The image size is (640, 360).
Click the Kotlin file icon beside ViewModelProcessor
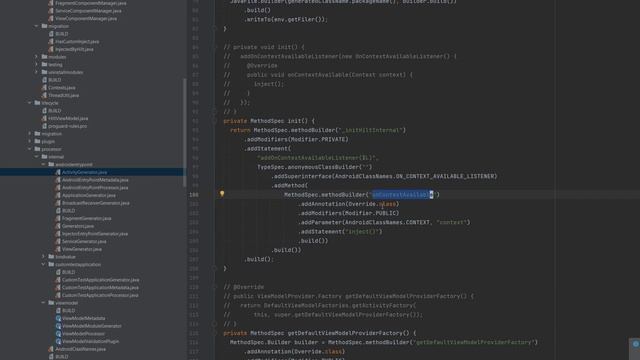point(58,334)
